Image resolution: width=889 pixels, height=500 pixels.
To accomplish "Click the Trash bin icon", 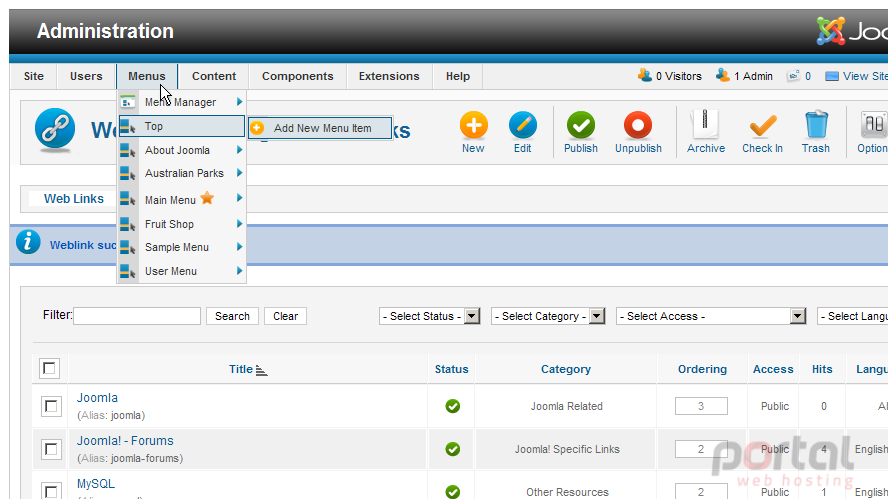I will (816, 124).
